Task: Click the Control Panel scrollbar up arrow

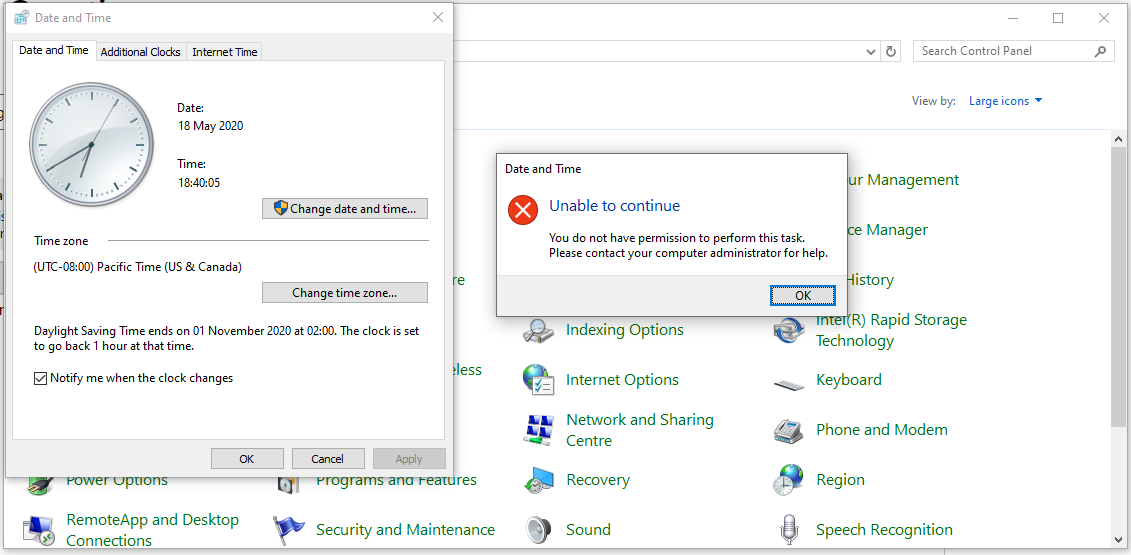Action: tap(1118, 139)
